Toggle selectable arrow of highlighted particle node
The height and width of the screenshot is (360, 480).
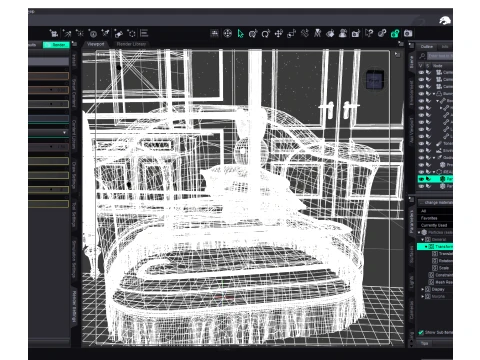428,179
